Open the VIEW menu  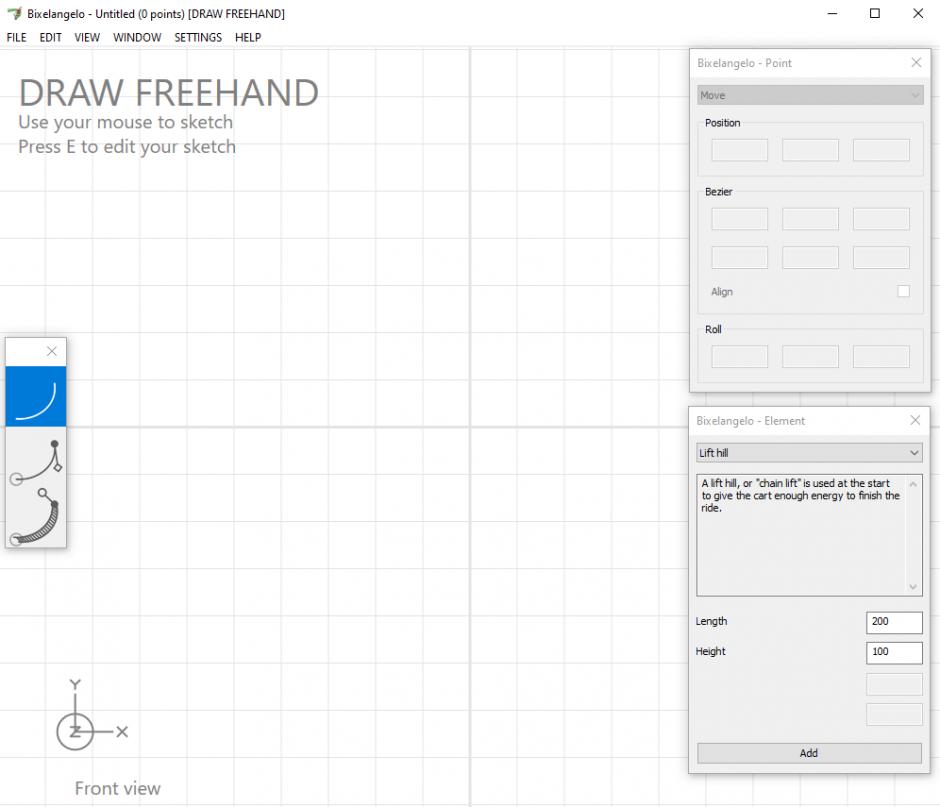click(x=87, y=37)
